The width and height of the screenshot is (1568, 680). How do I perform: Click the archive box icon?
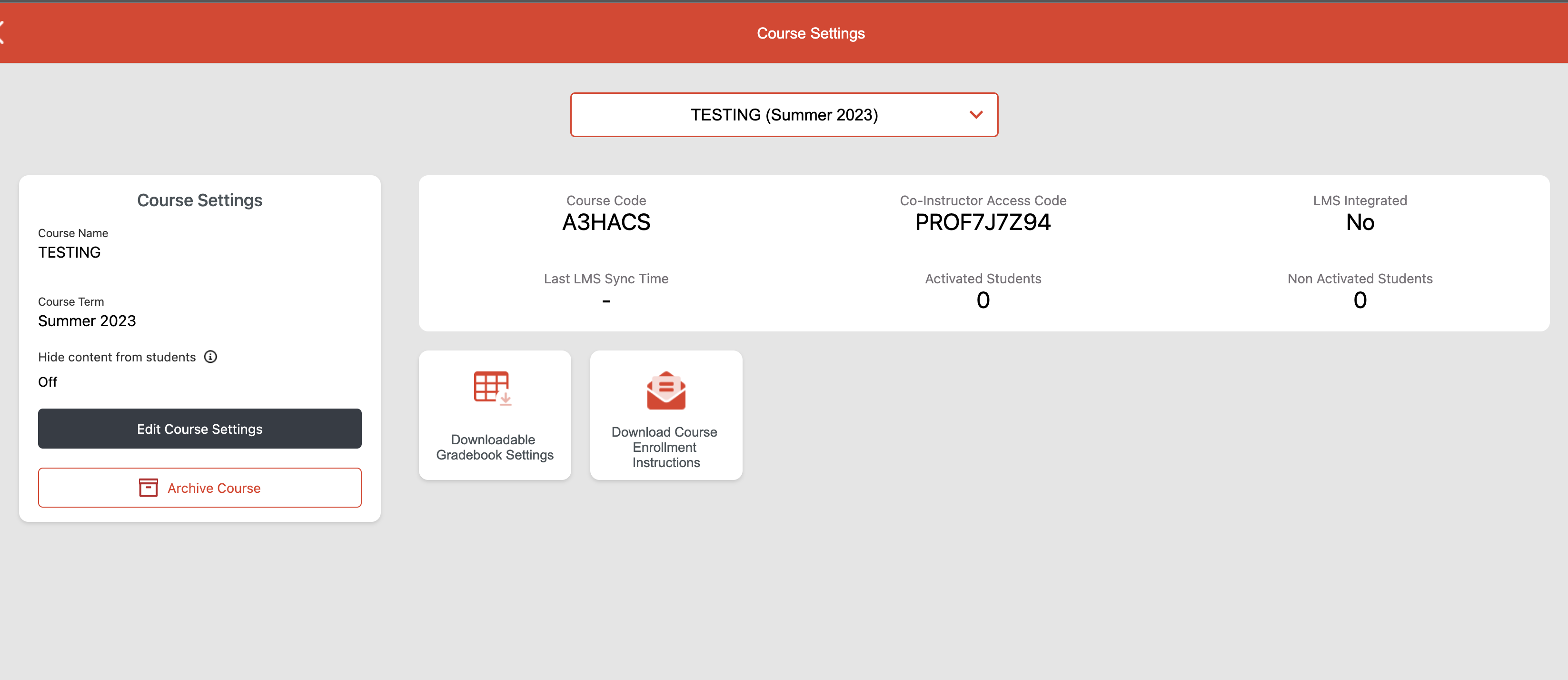tap(148, 488)
